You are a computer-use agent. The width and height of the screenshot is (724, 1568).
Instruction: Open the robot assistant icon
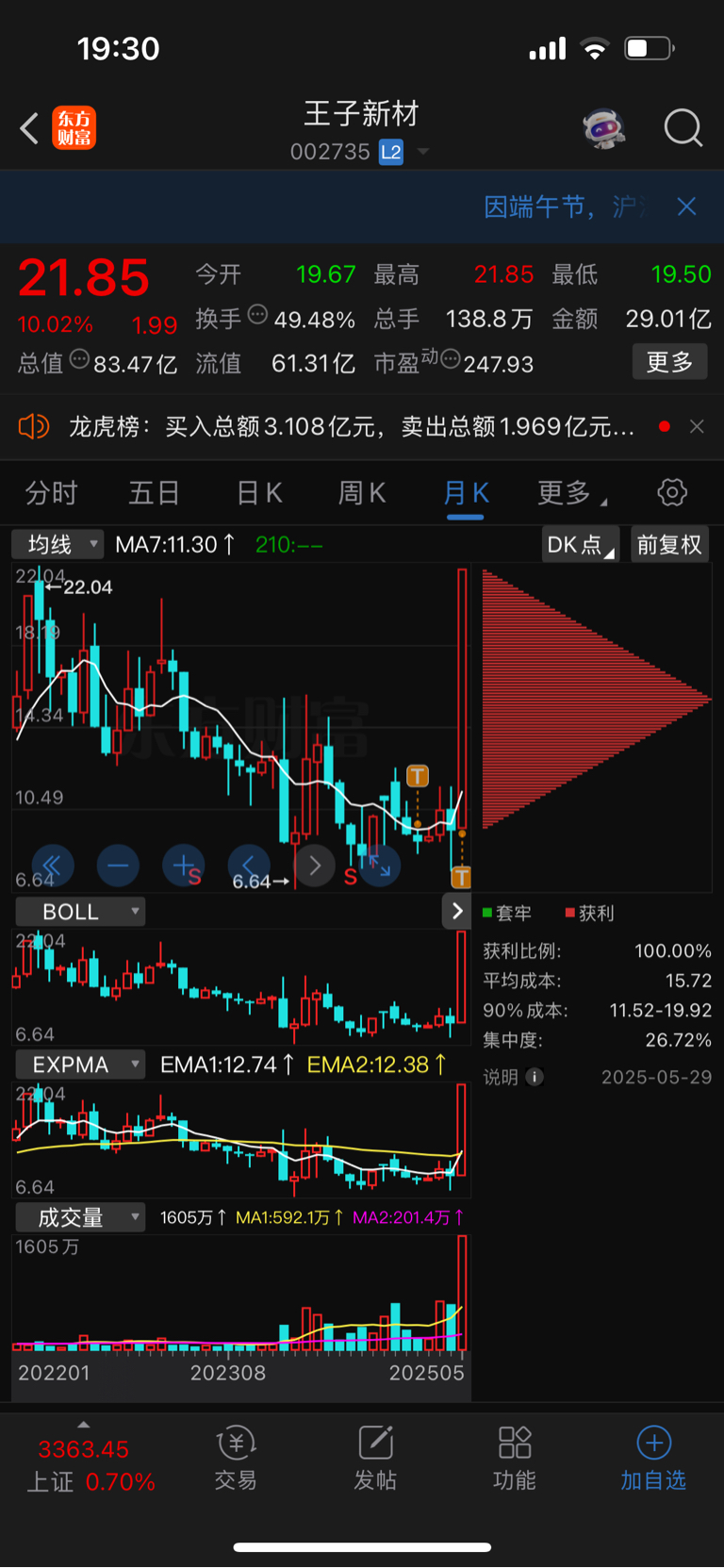point(603,127)
